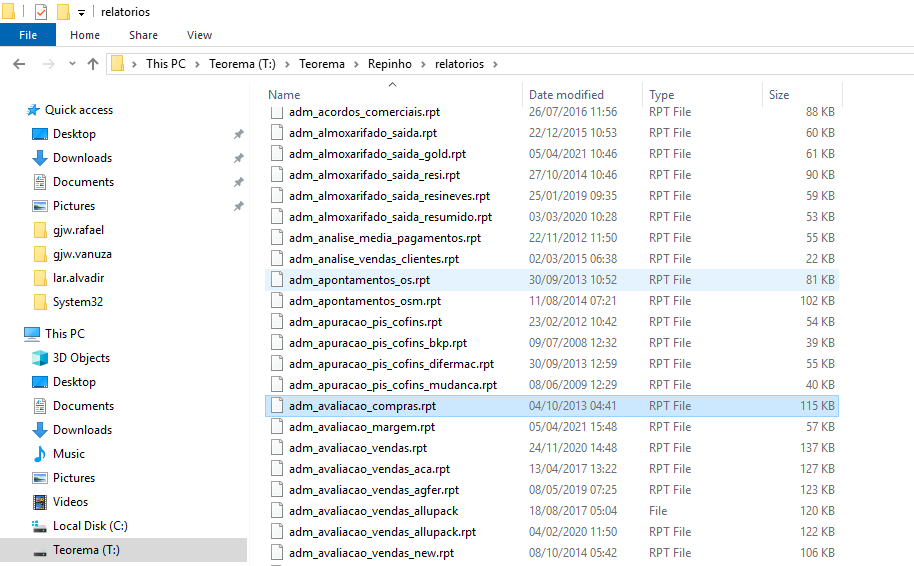
Task: Click icon of adm_avaliacao_compras.rpt
Action: (x=277, y=406)
